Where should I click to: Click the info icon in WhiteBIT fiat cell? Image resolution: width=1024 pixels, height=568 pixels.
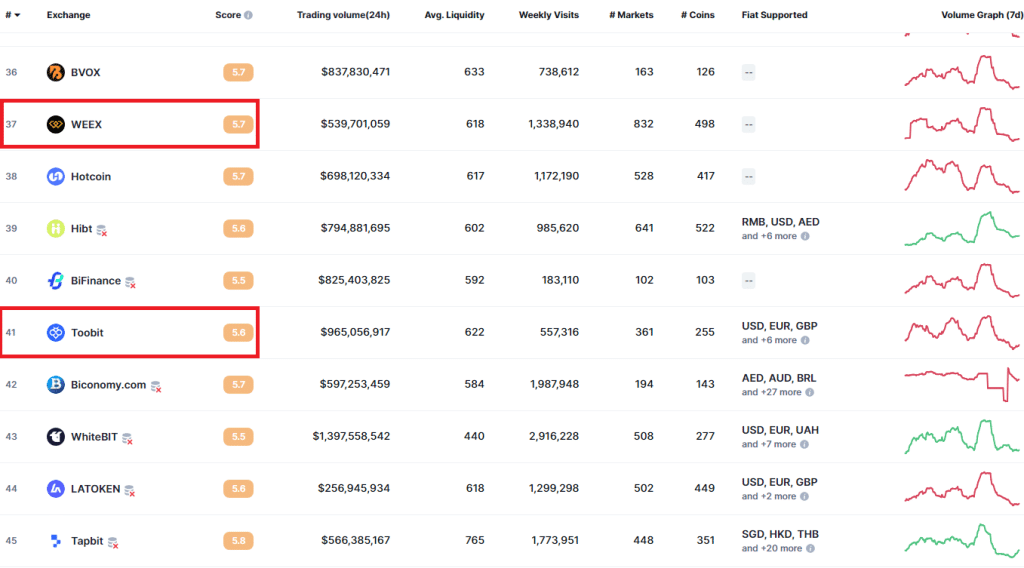(x=805, y=445)
